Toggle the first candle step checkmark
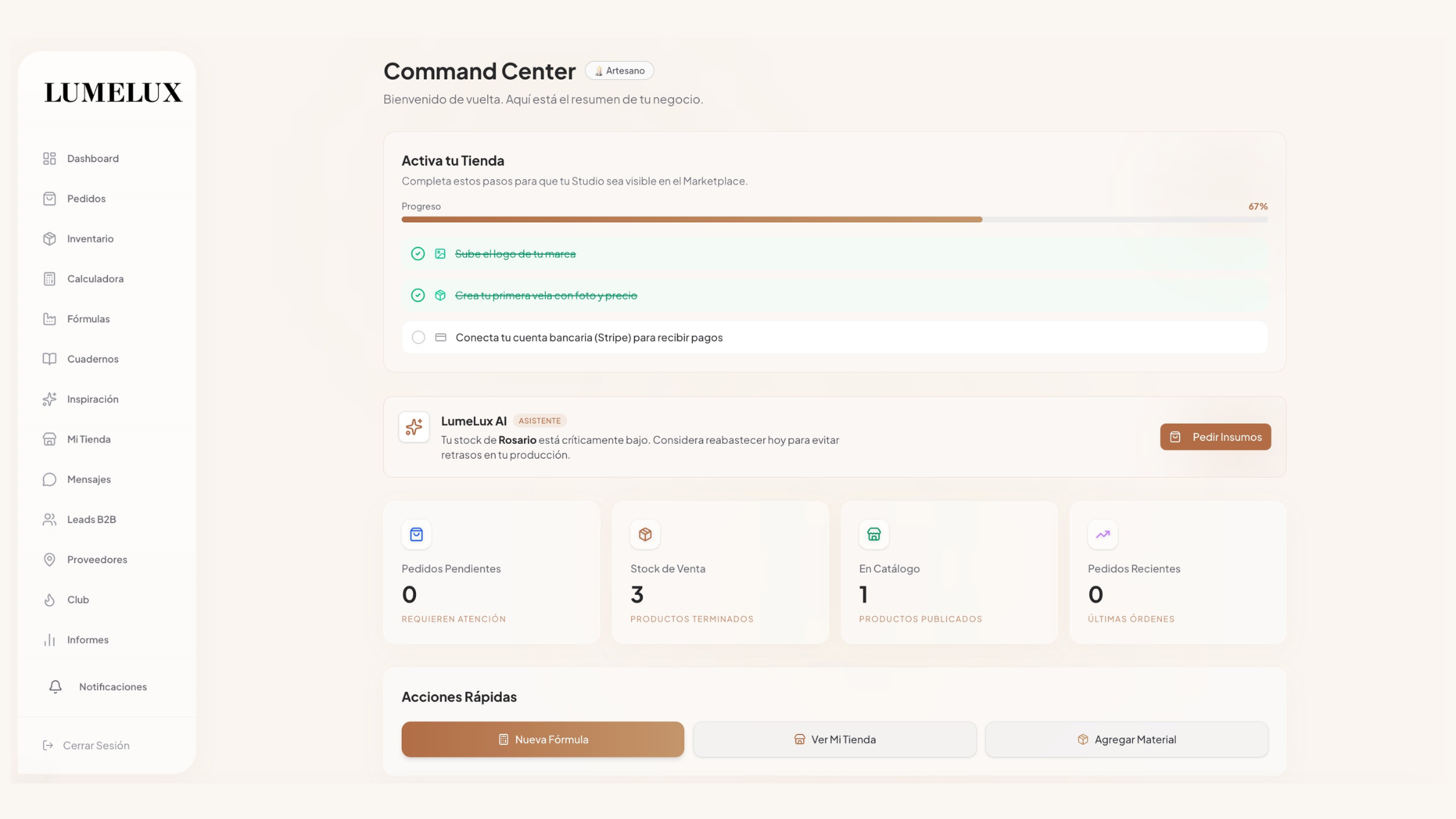Image resolution: width=1456 pixels, height=819 pixels. 418,295
